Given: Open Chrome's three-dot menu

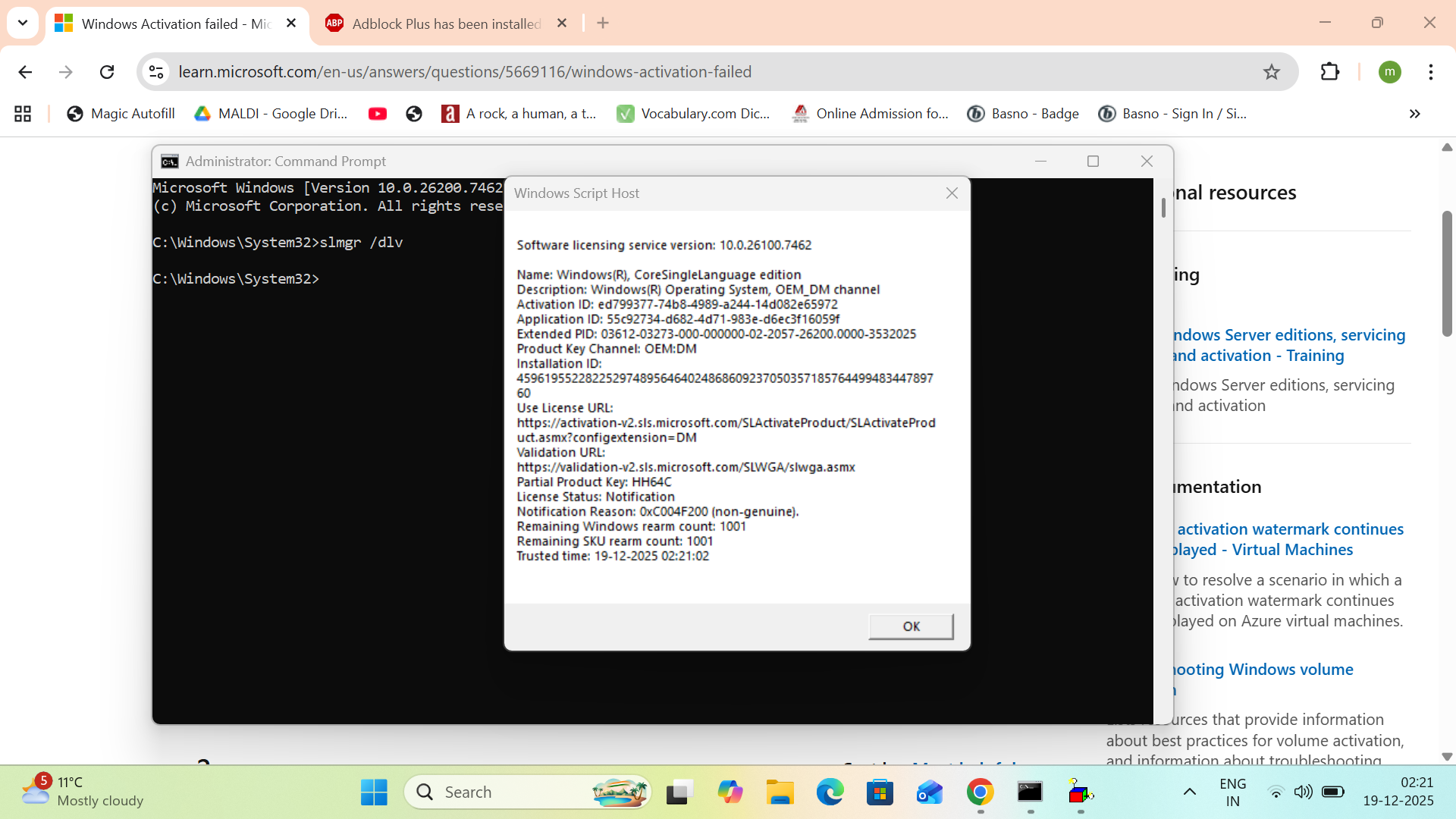Looking at the screenshot, I should click(1431, 71).
